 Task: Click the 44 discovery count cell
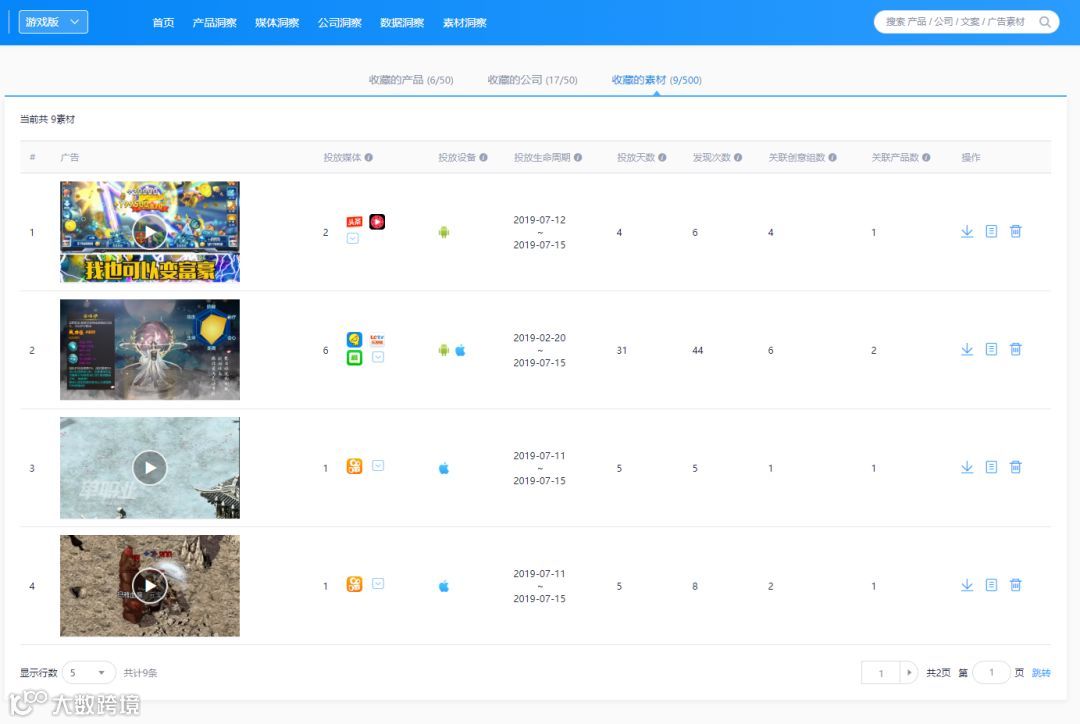pyautogui.click(x=698, y=351)
